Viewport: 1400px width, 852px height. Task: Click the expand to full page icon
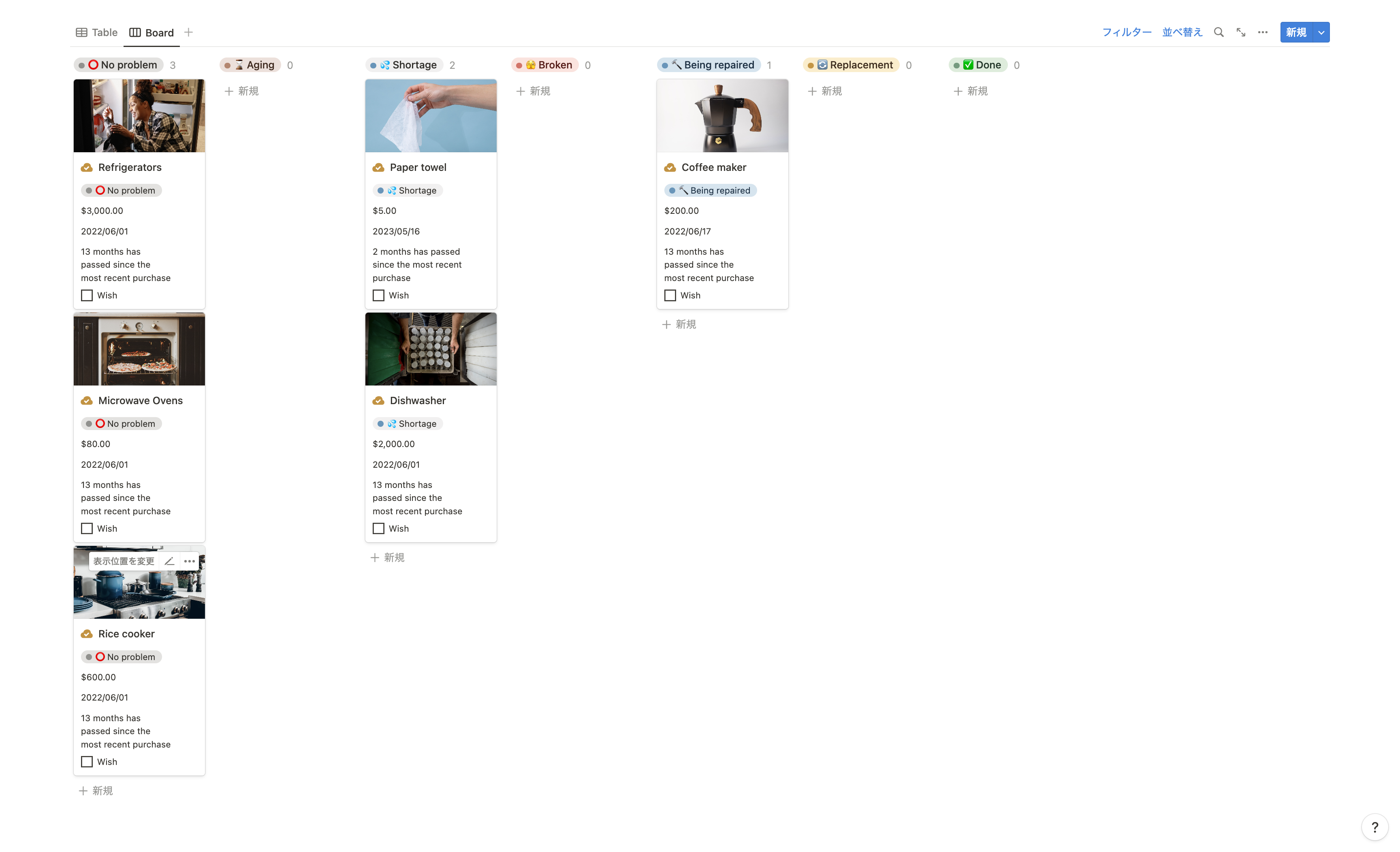[x=1240, y=32]
